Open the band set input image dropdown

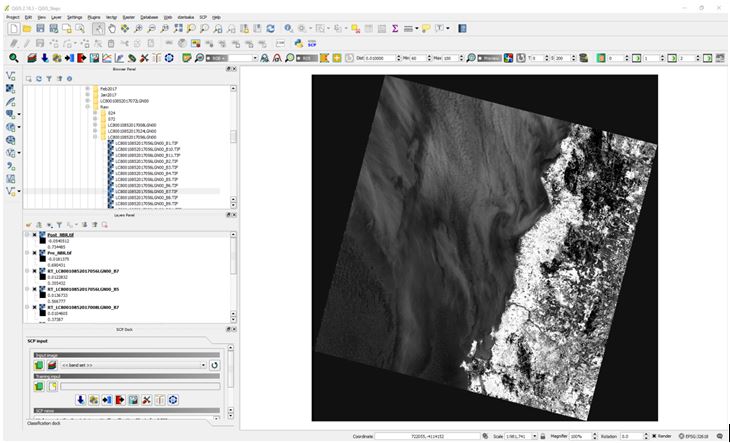(x=133, y=365)
